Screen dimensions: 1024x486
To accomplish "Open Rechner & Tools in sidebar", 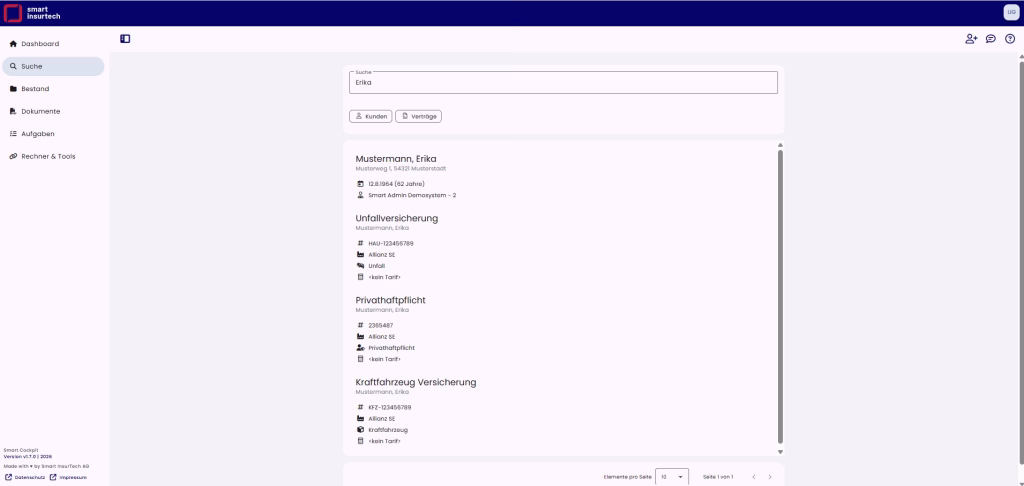I will tap(48, 156).
